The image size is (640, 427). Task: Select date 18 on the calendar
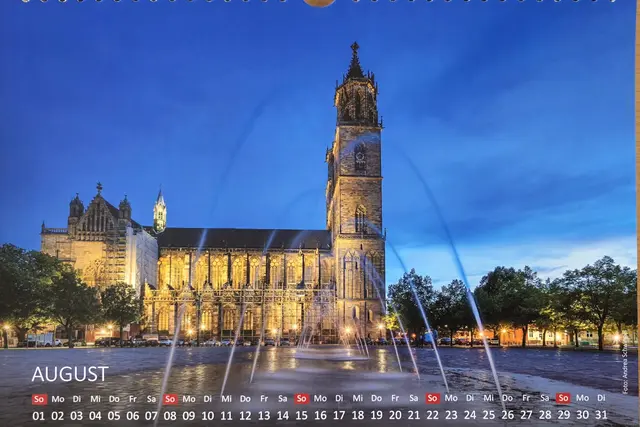click(x=358, y=415)
